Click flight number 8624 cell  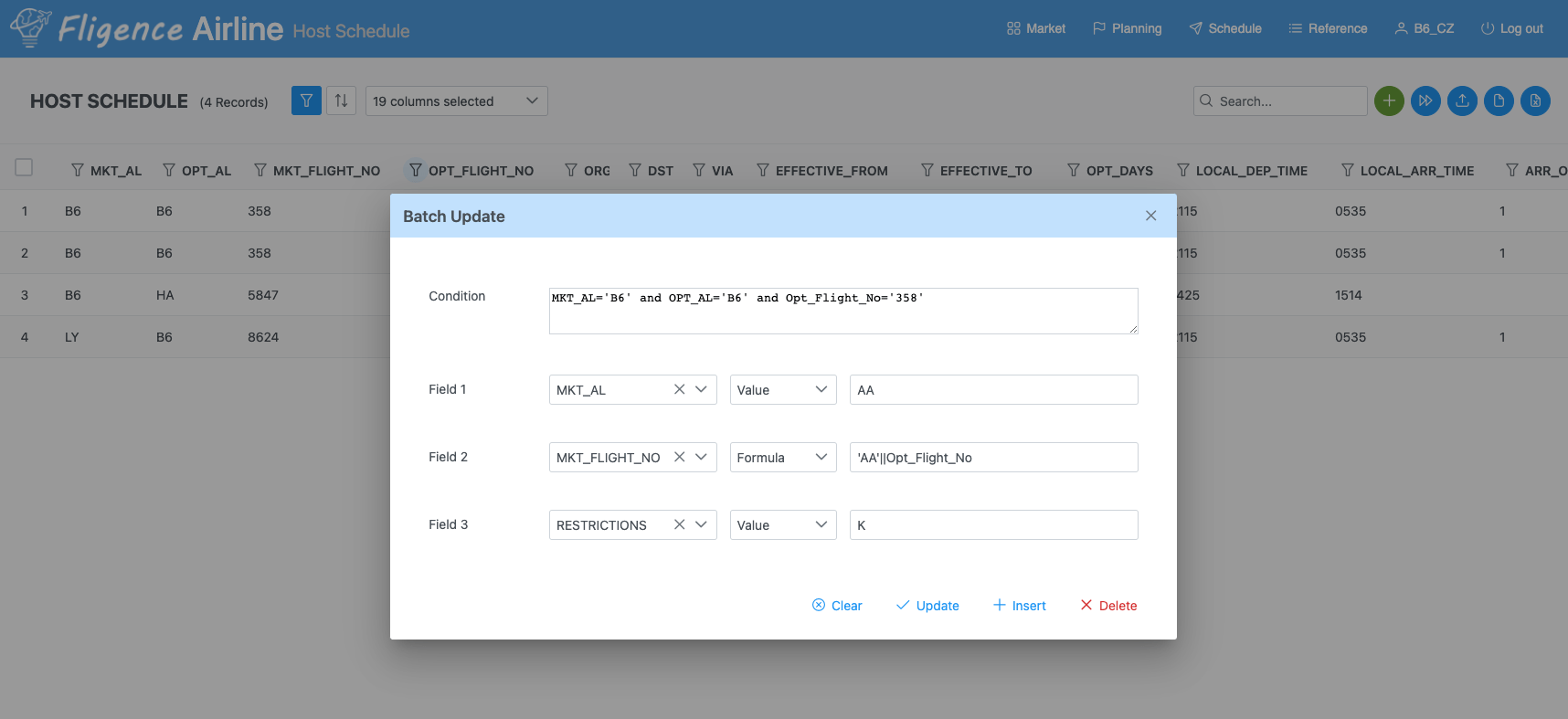[263, 337]
